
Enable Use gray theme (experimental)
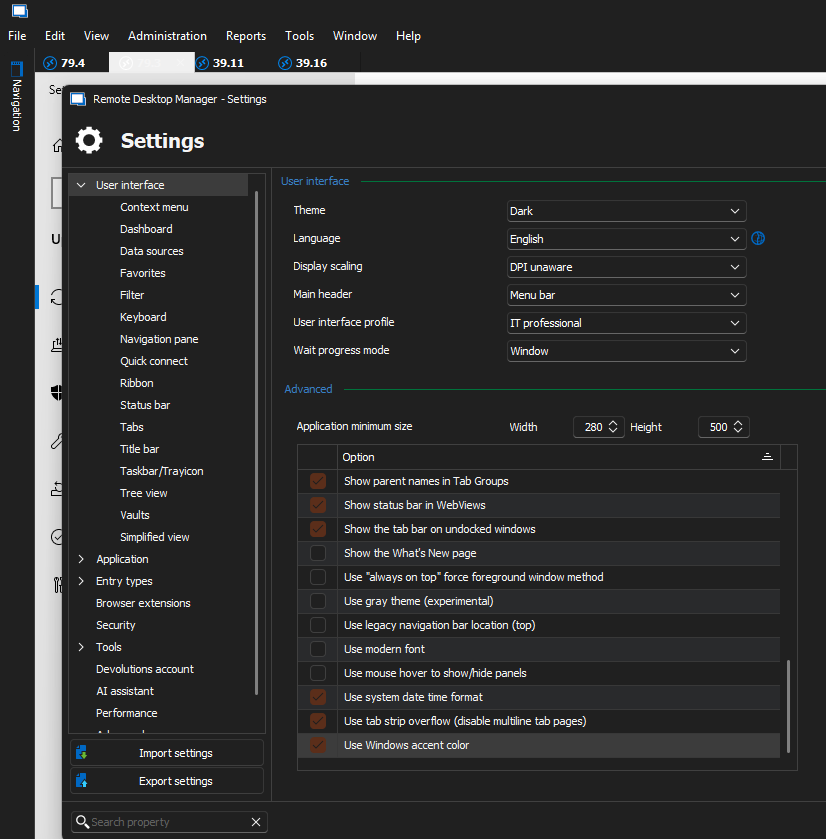click(318, 601)
